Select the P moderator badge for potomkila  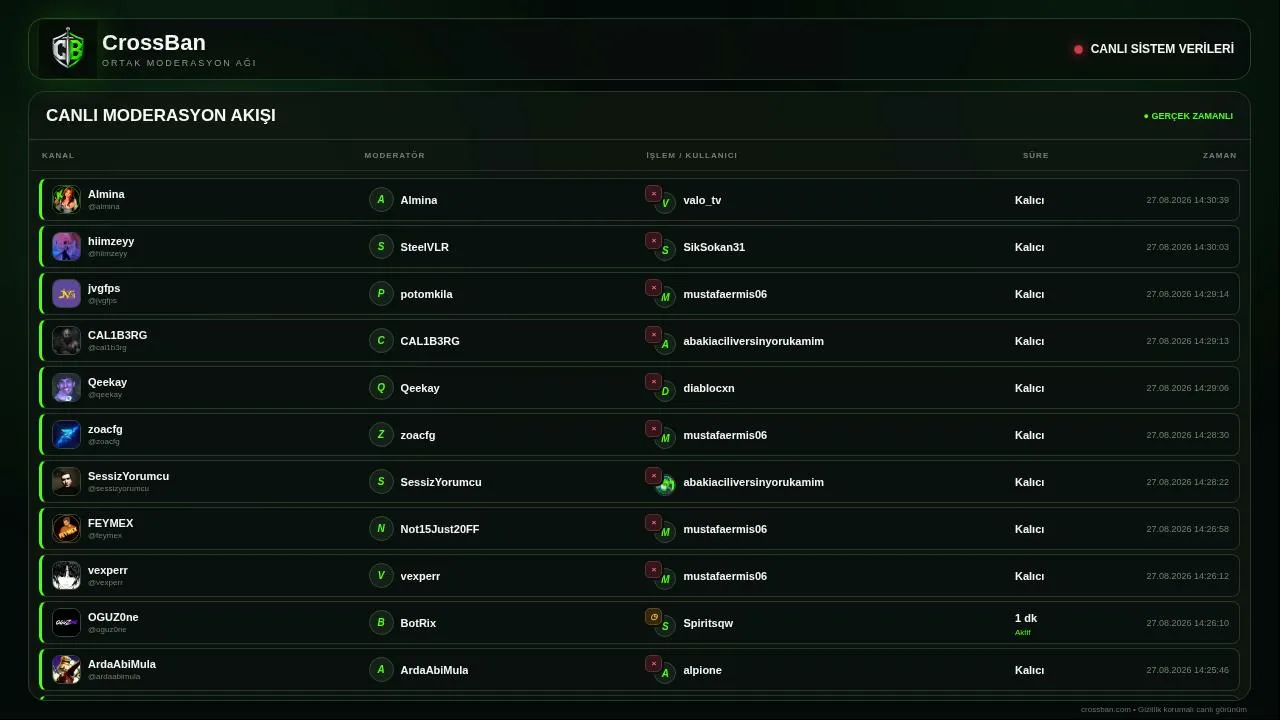pos(381,294)
